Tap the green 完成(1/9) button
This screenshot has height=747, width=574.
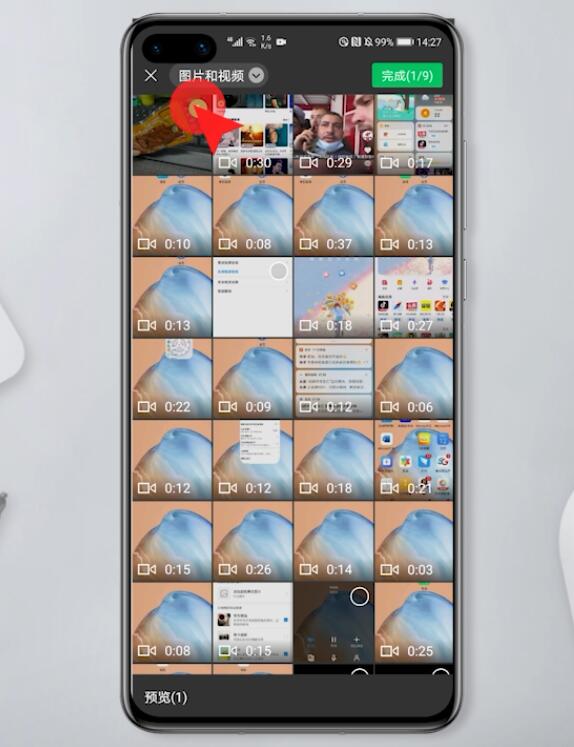[407, 75]
